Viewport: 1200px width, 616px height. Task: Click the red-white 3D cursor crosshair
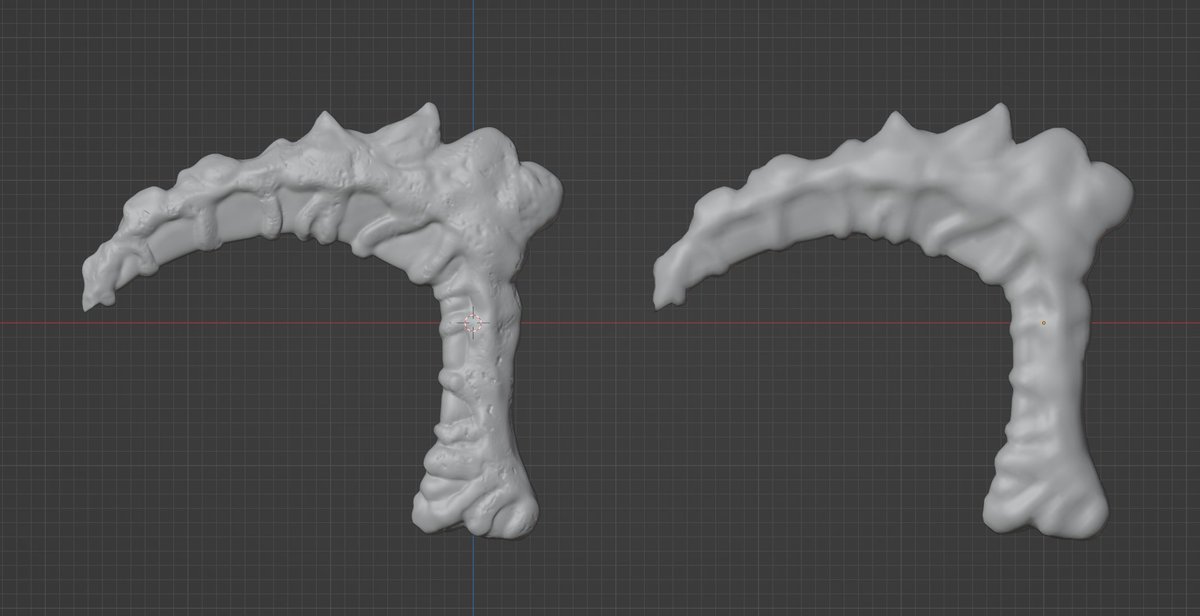[474, 323]
